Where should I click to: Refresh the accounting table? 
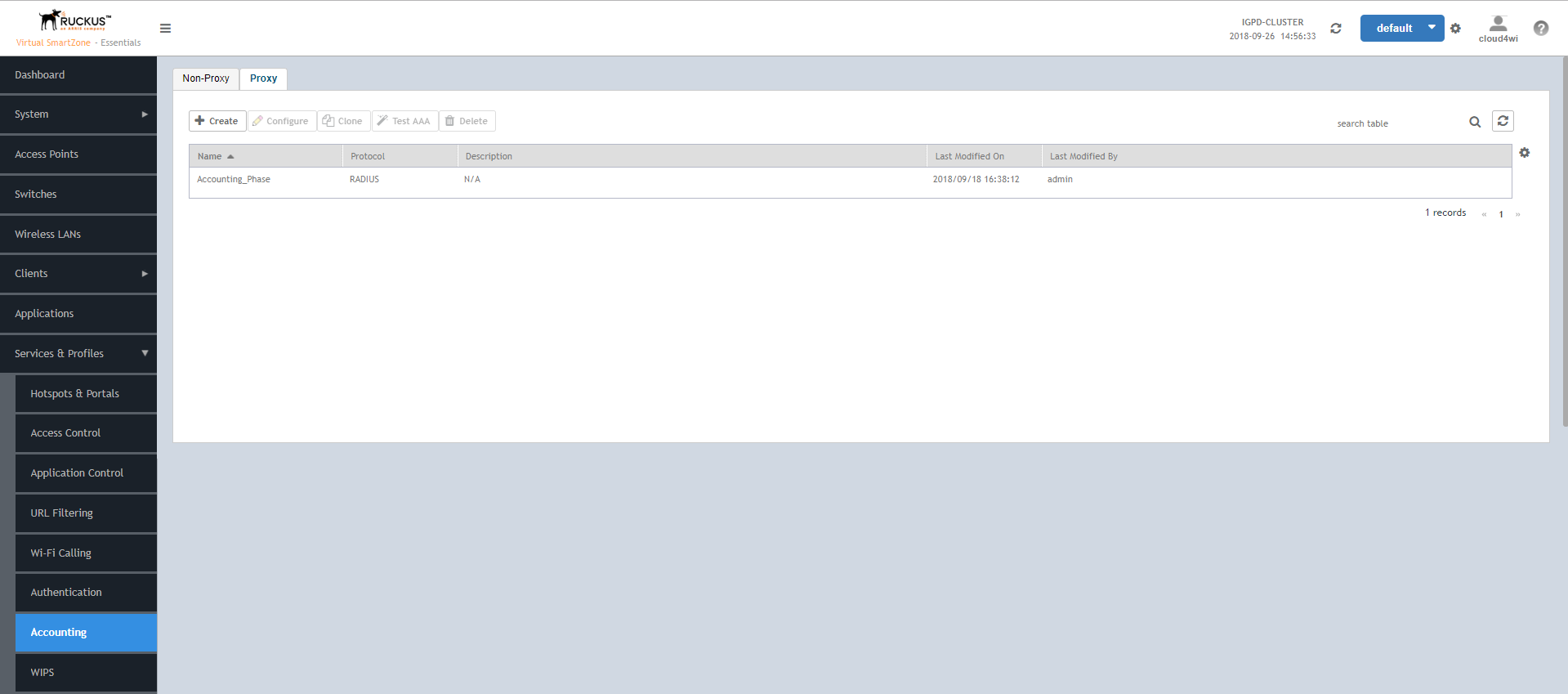[x=1503, y=121]
